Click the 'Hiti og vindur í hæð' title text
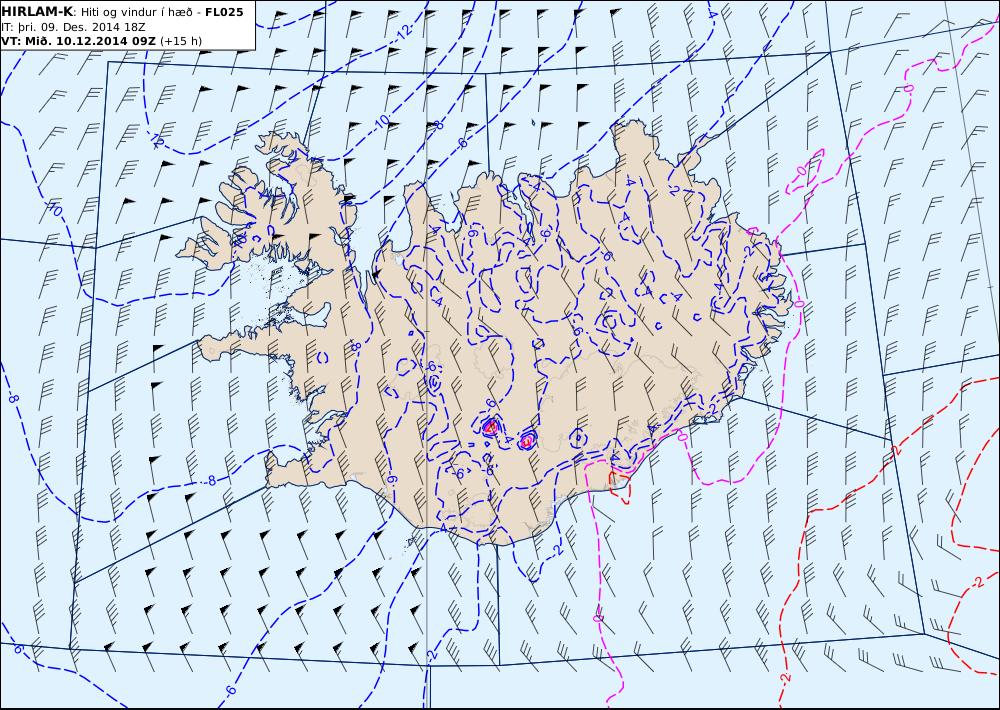Image resolution: width=1000 pixels, height=710 pixels. 136,12
